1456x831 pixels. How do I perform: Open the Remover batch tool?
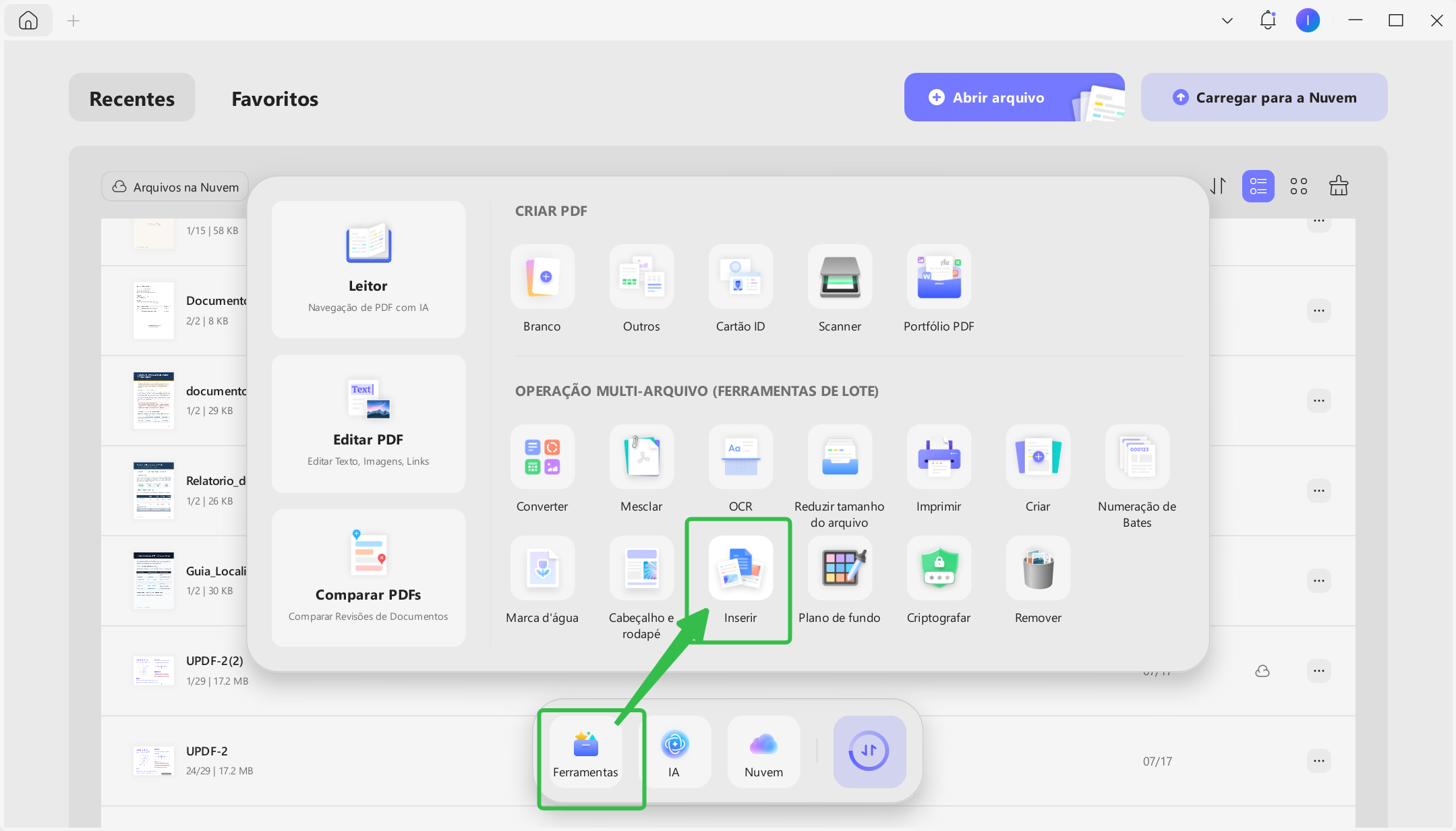click(x=1038, y=568)
